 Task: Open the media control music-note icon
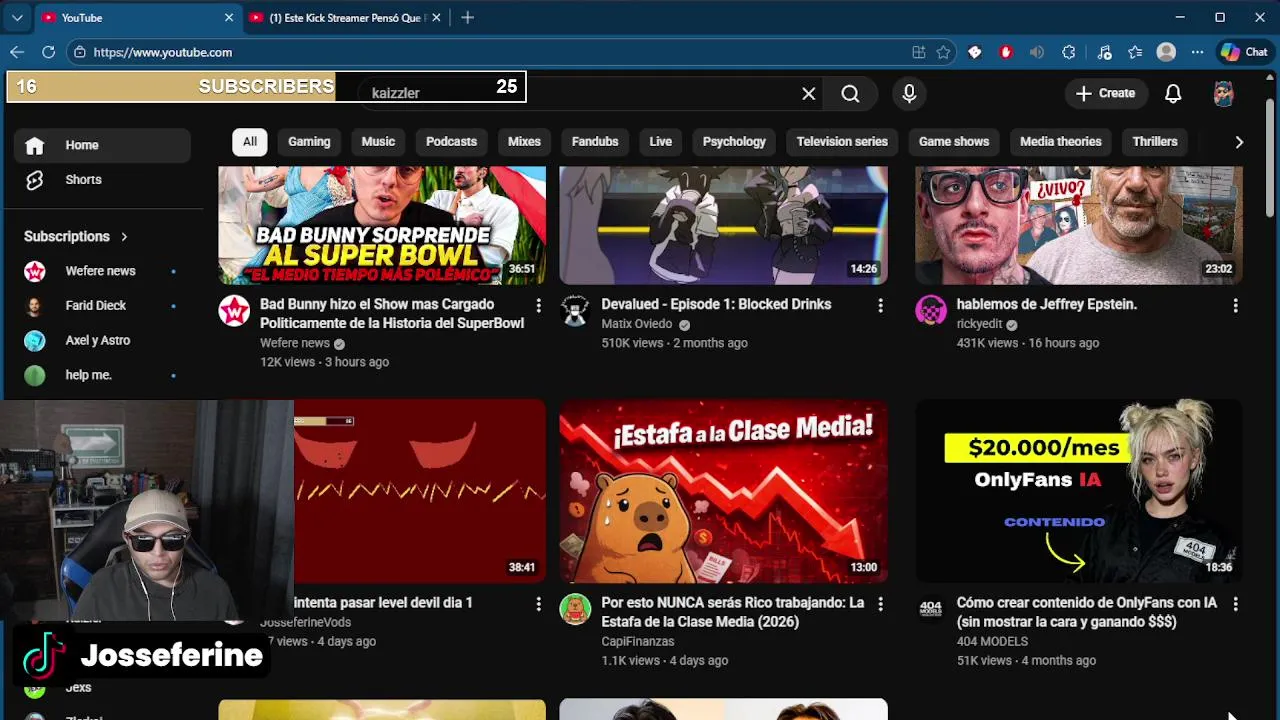(x=1104, y=52)
